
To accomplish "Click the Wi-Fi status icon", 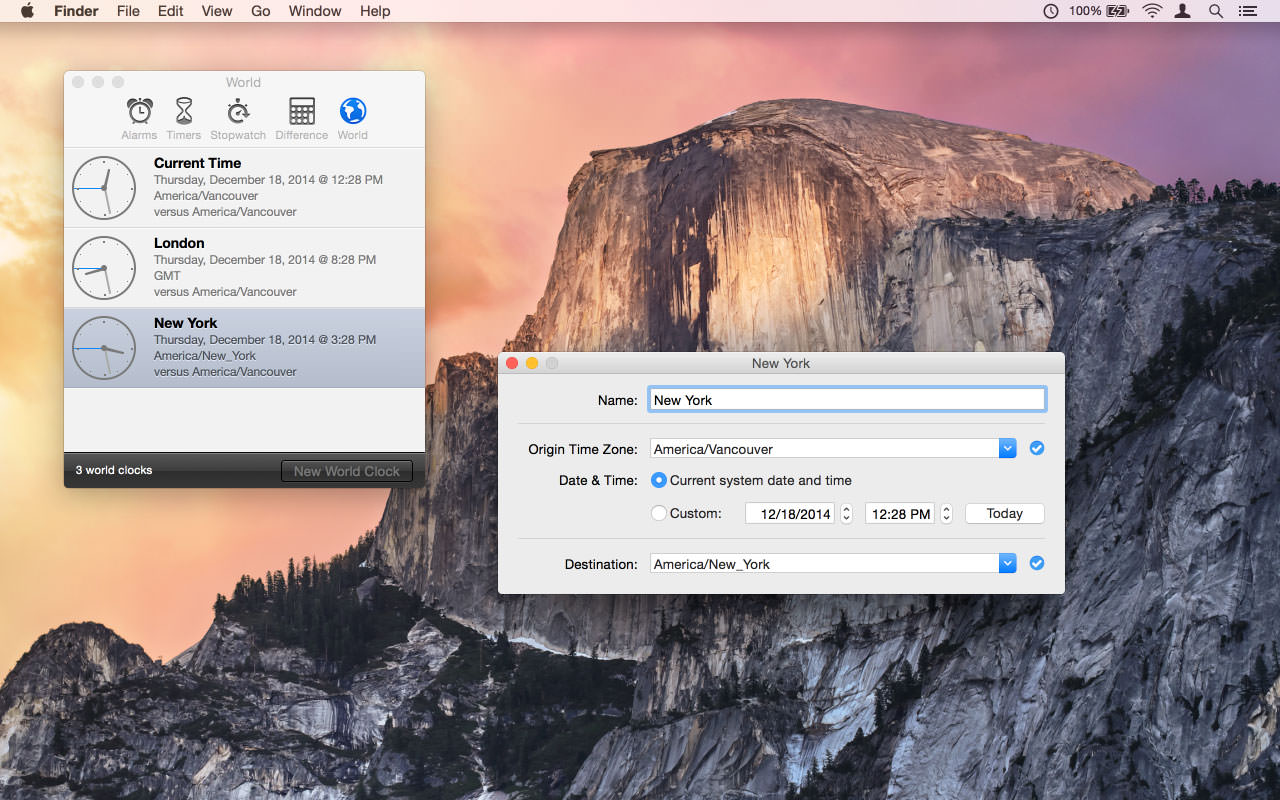I will point(1152,11).
